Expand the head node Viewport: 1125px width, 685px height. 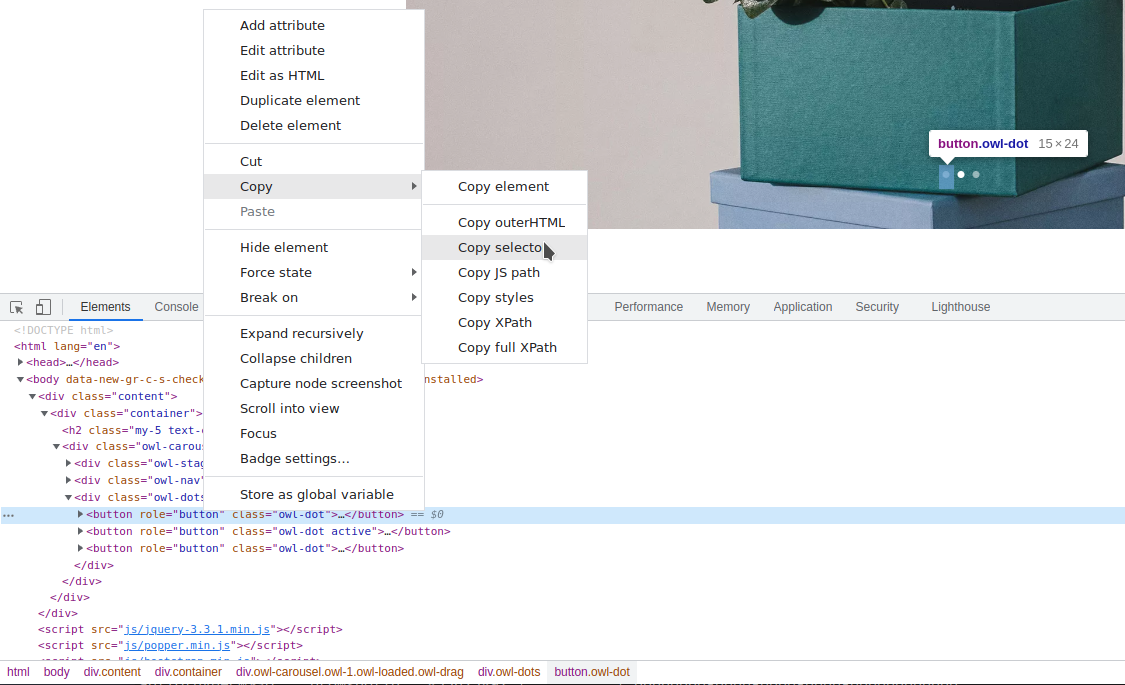[21, 362]
